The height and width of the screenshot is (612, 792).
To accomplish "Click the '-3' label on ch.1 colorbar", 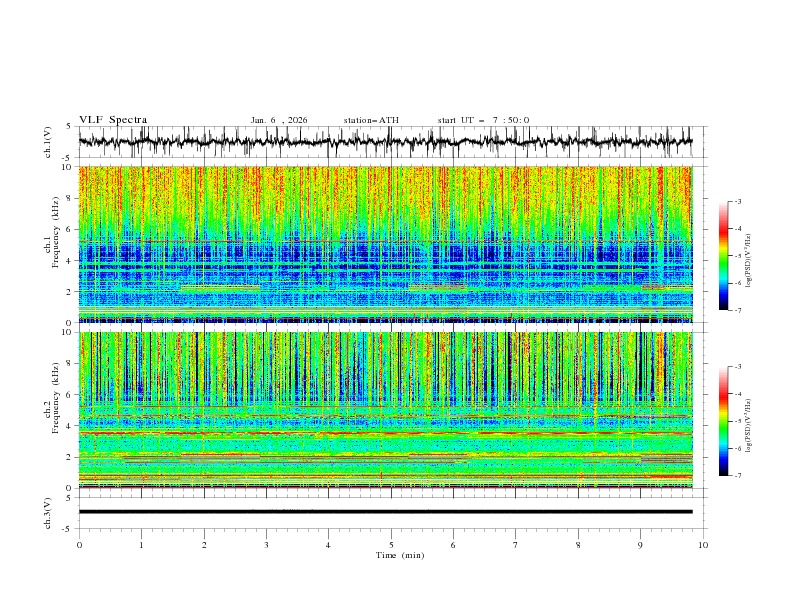I will (x=737, y=201).
